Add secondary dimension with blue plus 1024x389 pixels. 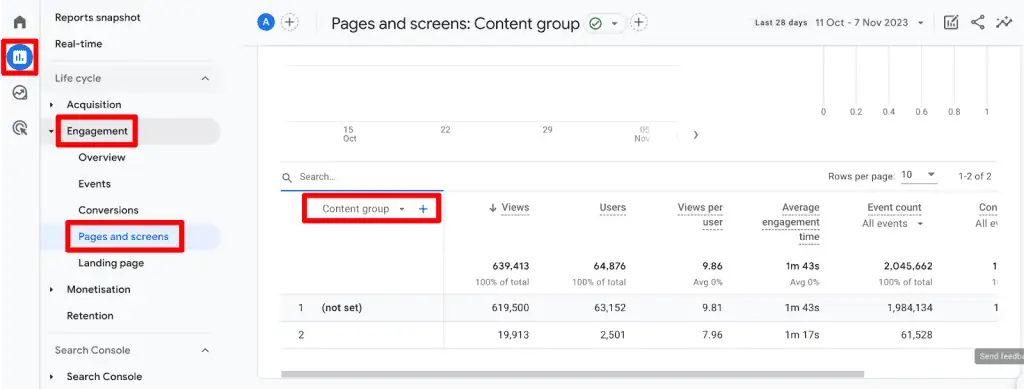[x=423, y=209]
